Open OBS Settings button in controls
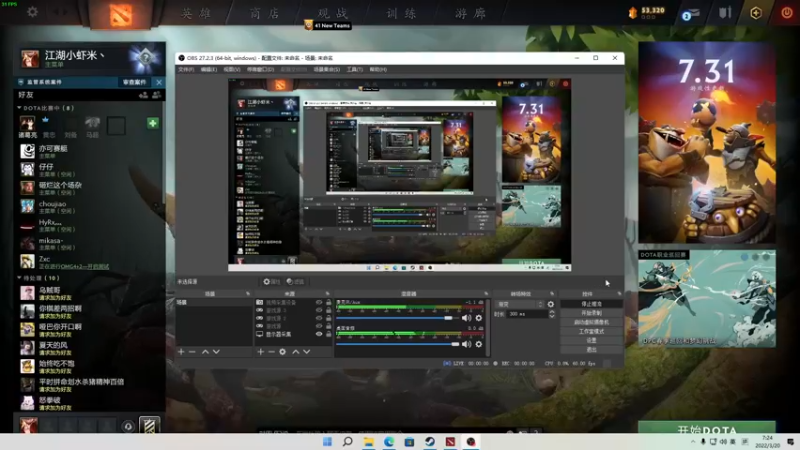Image resolution: width=800 pixels, height=450 pixels. [x=591, y=340]
